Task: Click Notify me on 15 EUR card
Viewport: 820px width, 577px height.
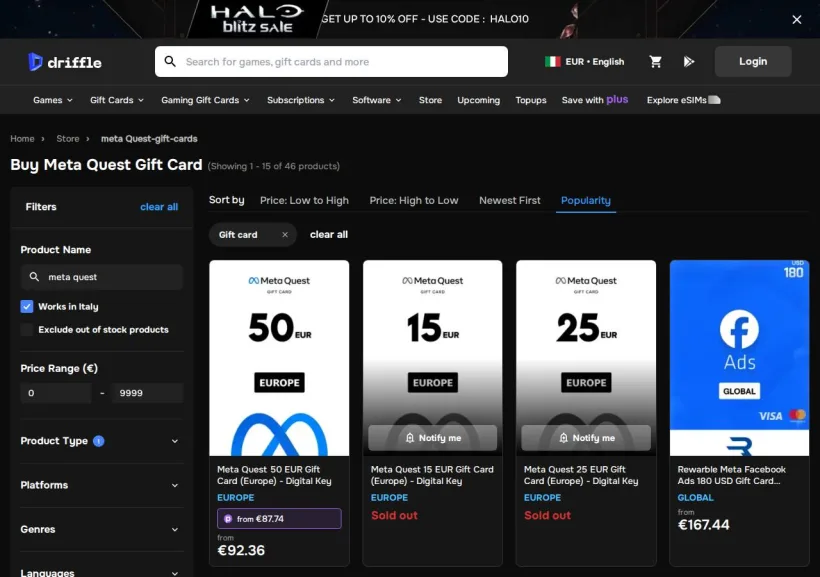Action: (432, 438)
